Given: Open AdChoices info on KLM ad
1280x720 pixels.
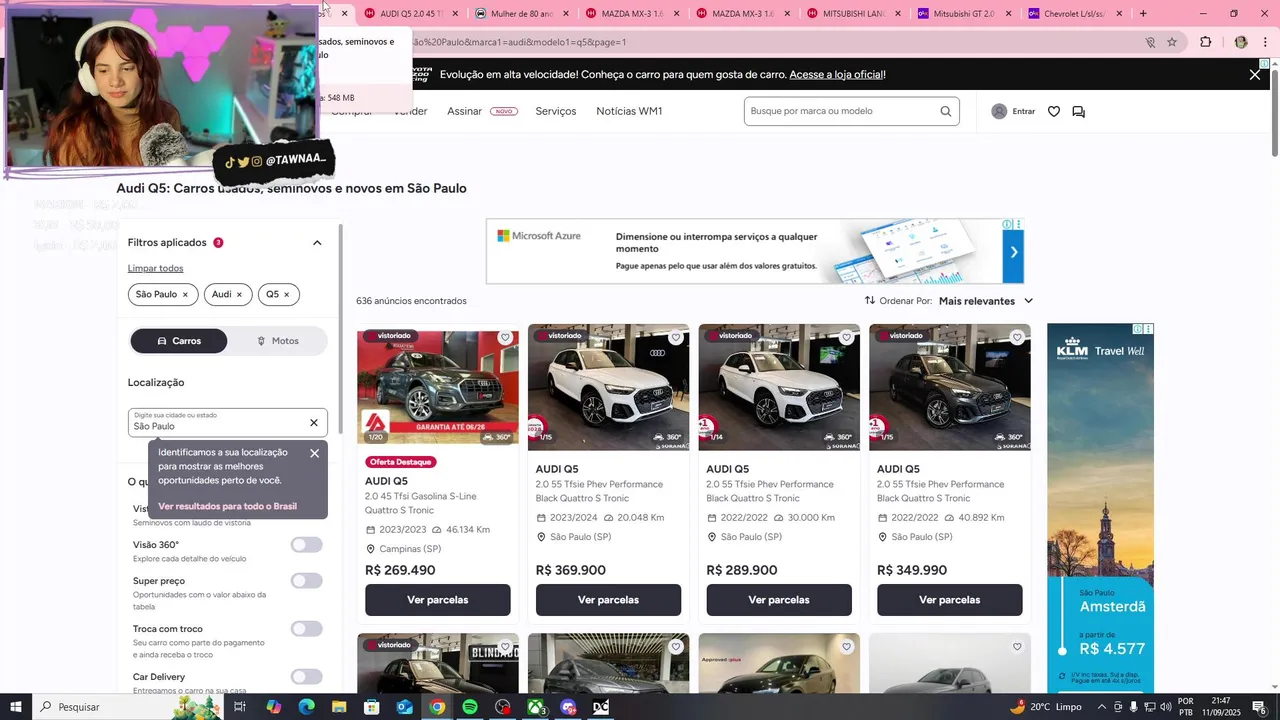Looking at the screenshot, I should coord(1138,329).
